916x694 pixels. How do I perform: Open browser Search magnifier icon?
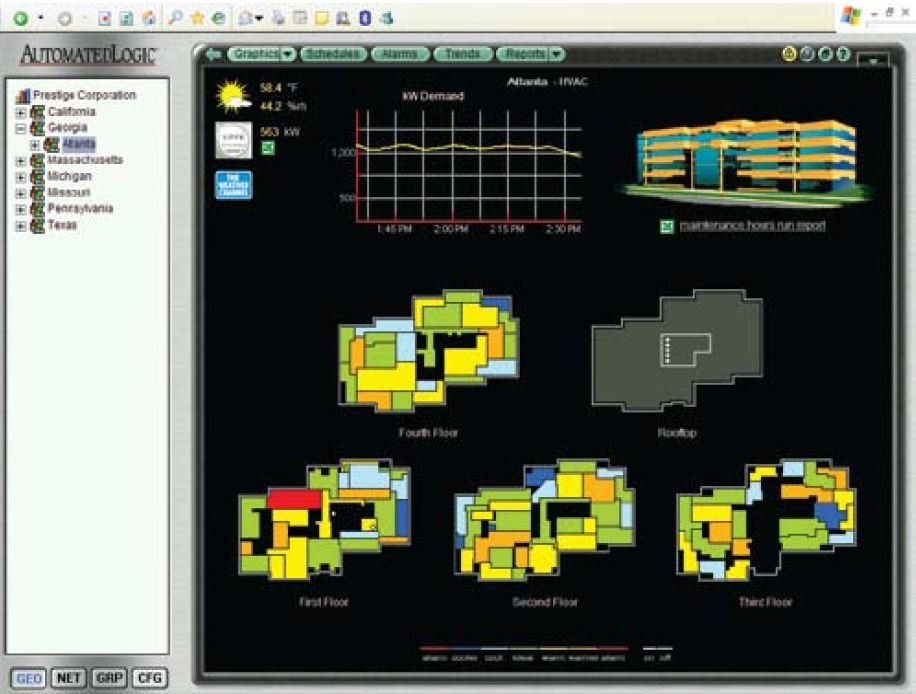click(x=175, y=18)
